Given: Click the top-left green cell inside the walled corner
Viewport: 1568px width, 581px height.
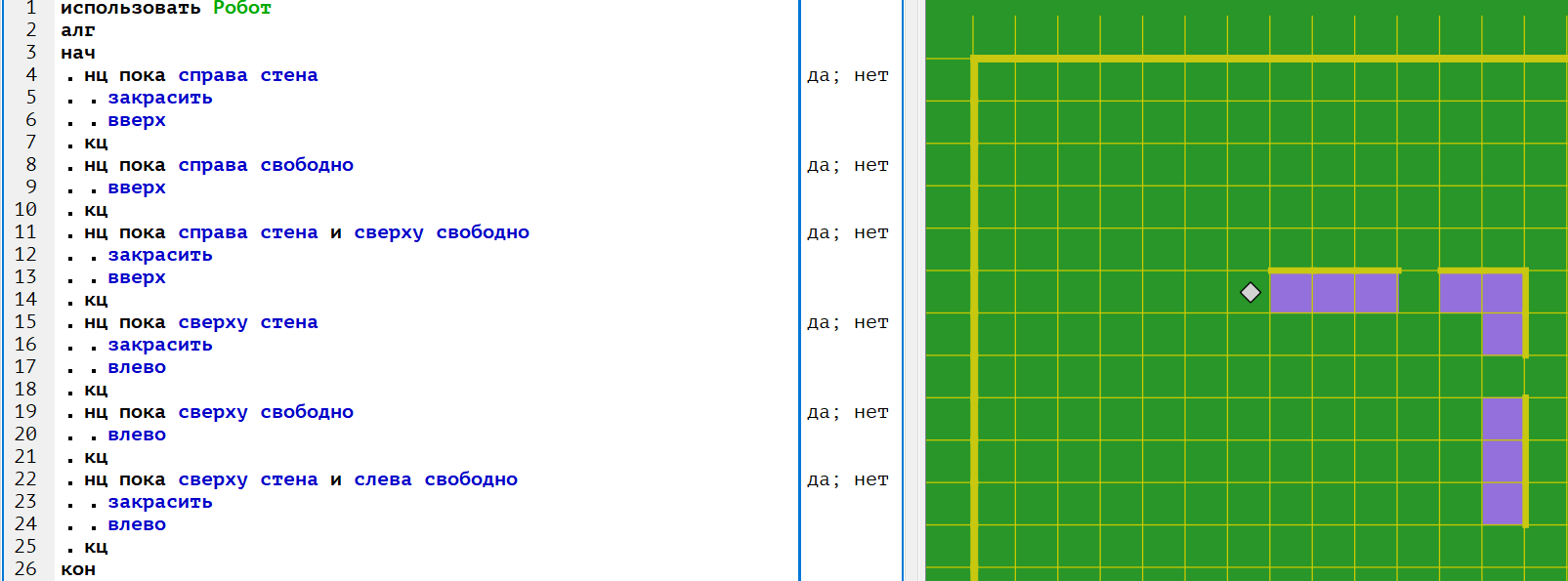Looking at the screenshot, I should click(995, 81).
